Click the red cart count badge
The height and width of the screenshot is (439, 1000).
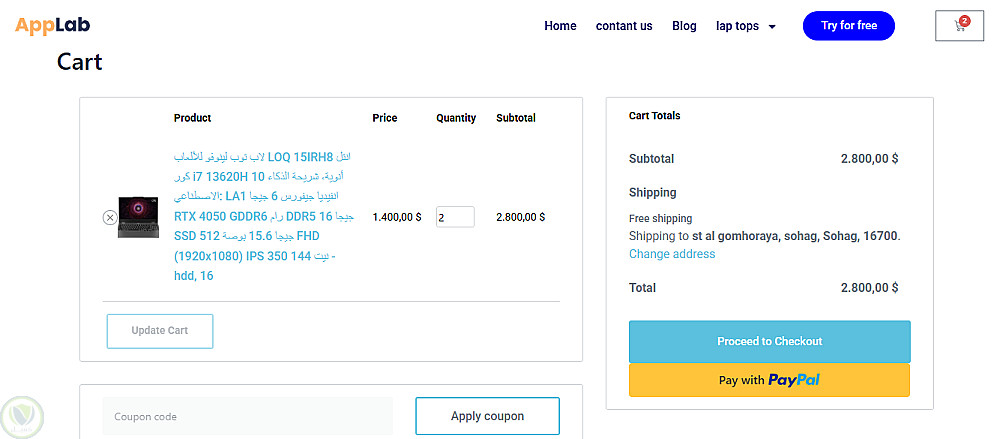[964, 20]
